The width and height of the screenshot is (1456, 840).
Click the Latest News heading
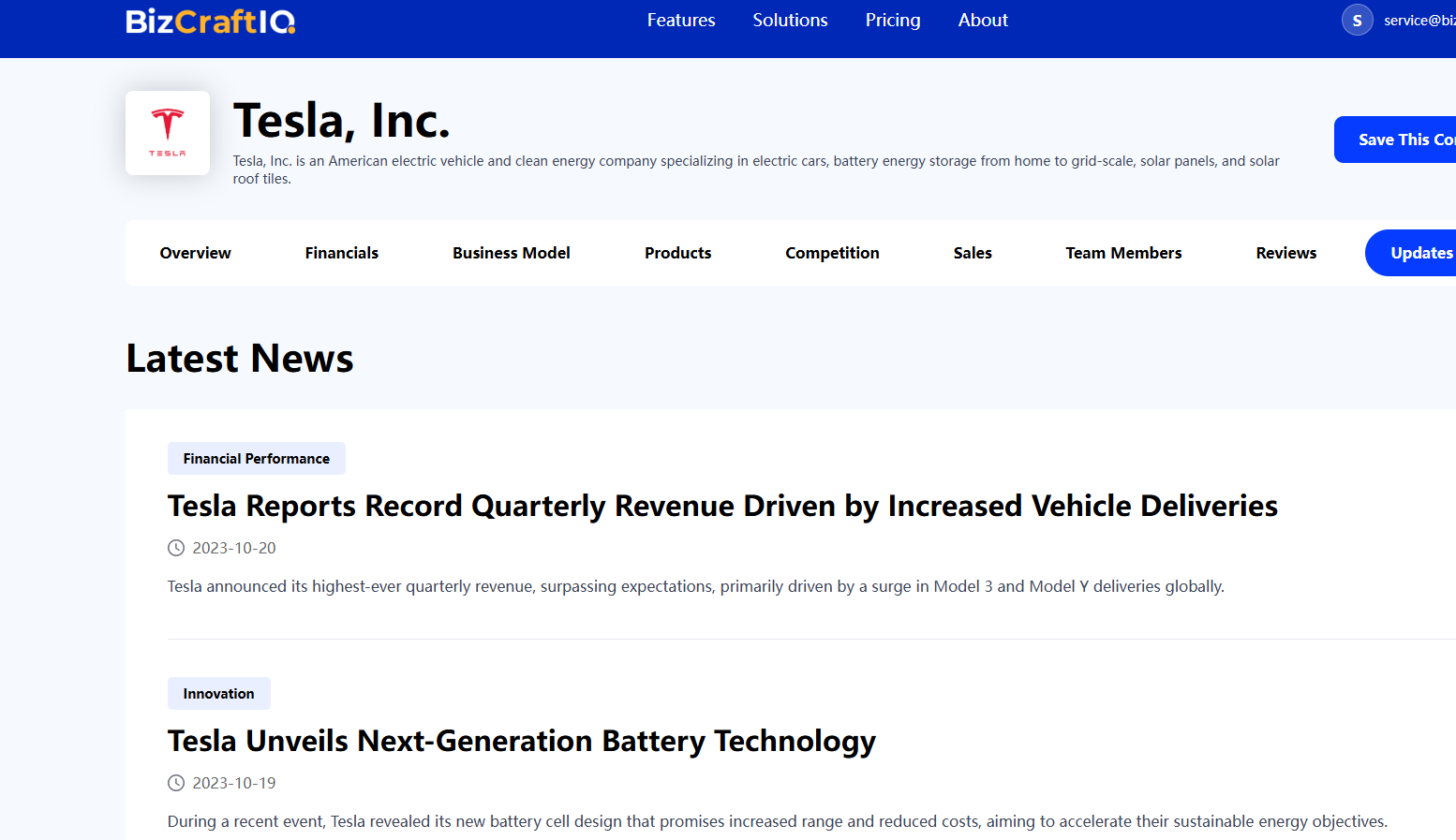[240, 359]
